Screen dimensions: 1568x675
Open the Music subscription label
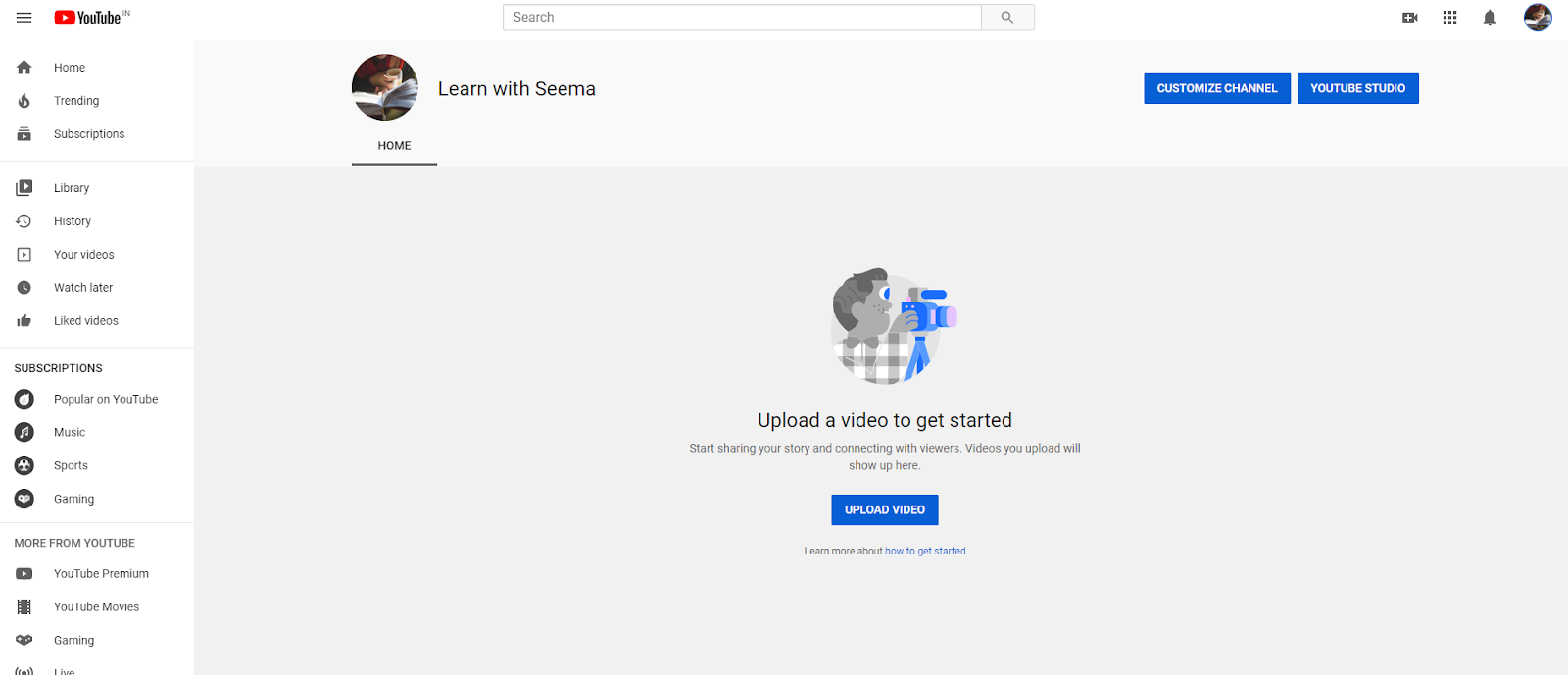point(70,432)
